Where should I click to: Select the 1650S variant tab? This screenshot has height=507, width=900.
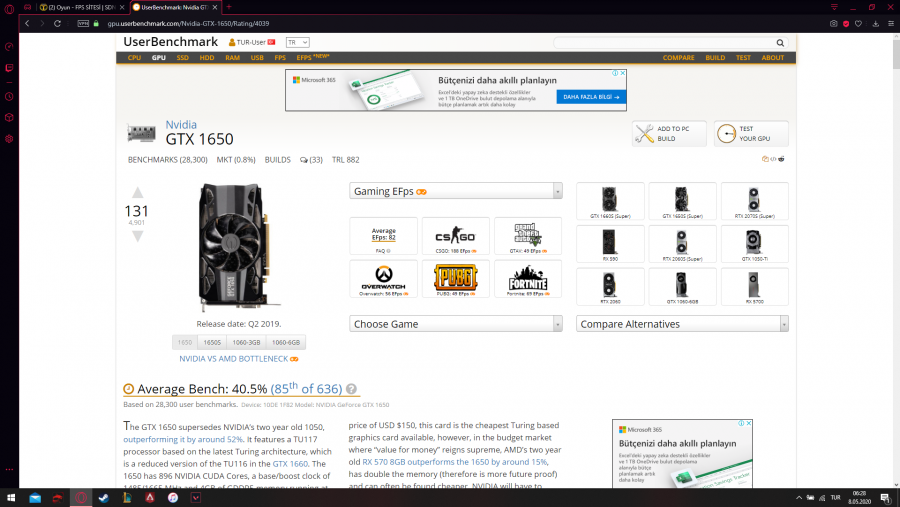pyautogui.click(x=212, y=342)
